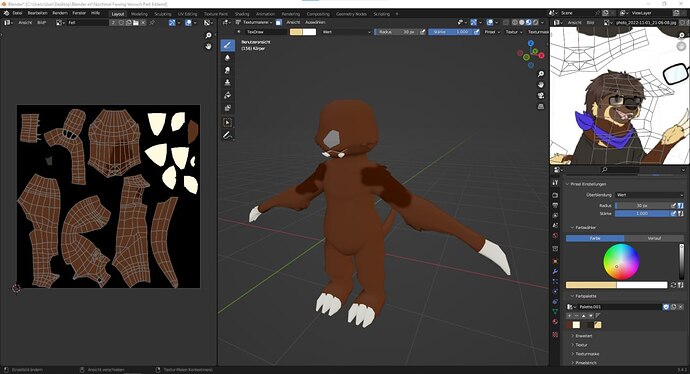Open the Output properties tab
690x374 pixels.
click(x=555, y=205)
